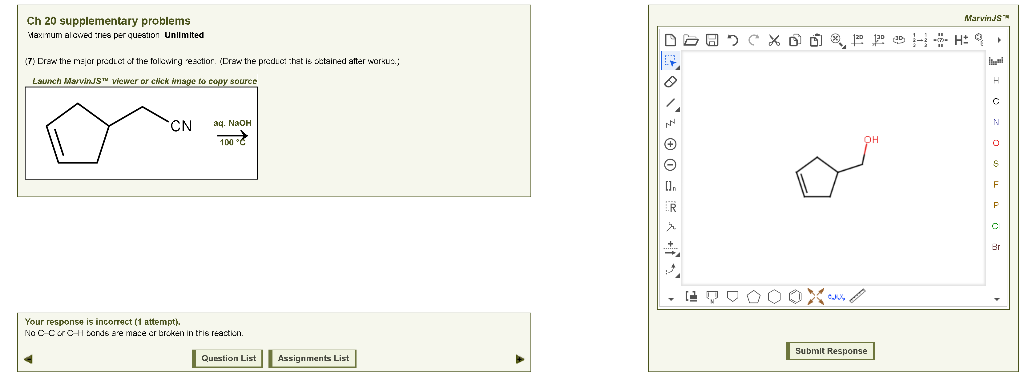Open 3D view of structure
Image resolution: width=1024 pixels, height=385 pixels.
click(x=899, y=40)
